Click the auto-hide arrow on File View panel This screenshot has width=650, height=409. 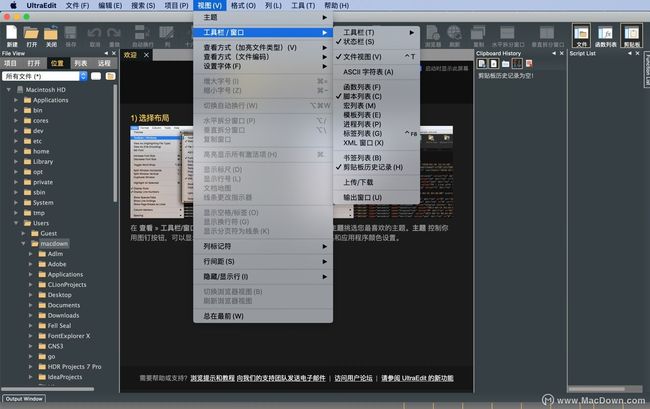pyautogui.click(x=106, y=53)
